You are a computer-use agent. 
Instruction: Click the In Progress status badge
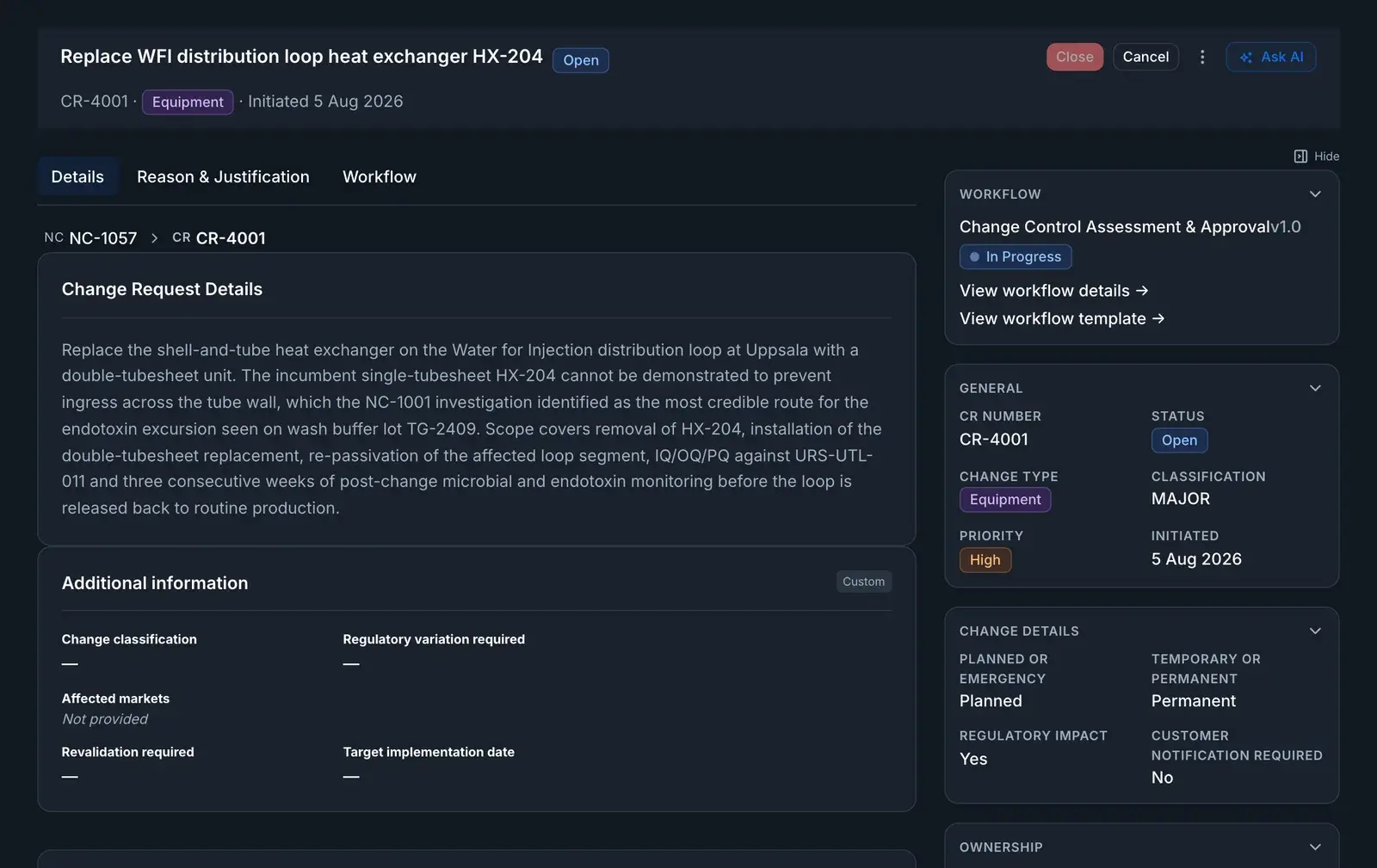[1016, 256]
